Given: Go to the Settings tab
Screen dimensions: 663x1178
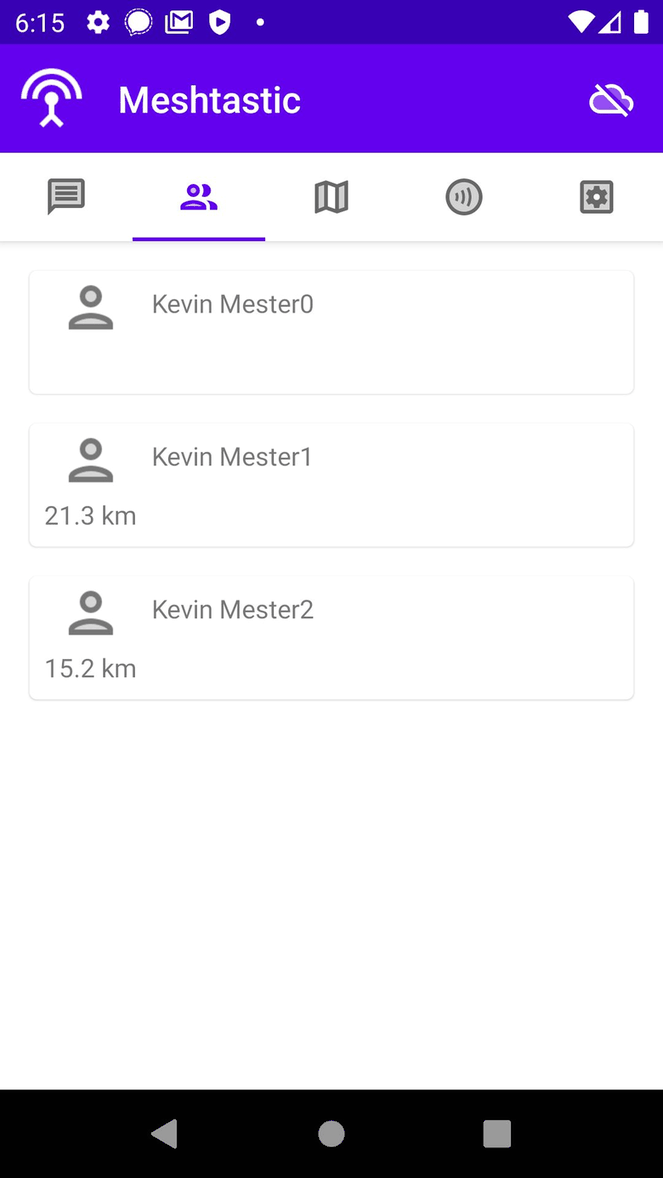Looking at the screenshot, I should 596,197.
